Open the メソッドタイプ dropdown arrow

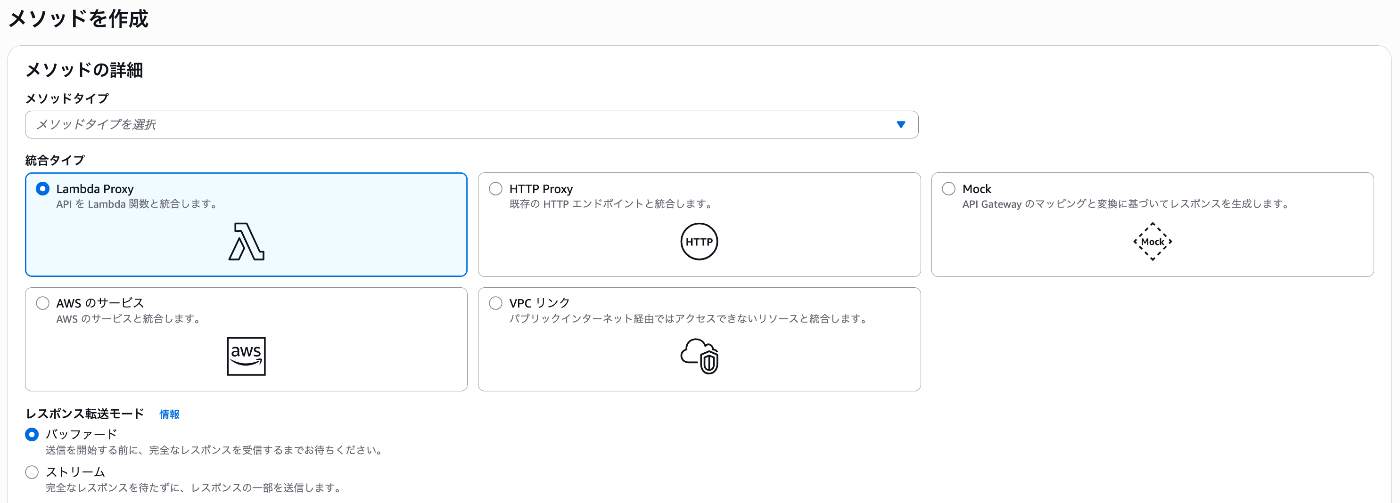pyautogui.click(x=900, y=124)
